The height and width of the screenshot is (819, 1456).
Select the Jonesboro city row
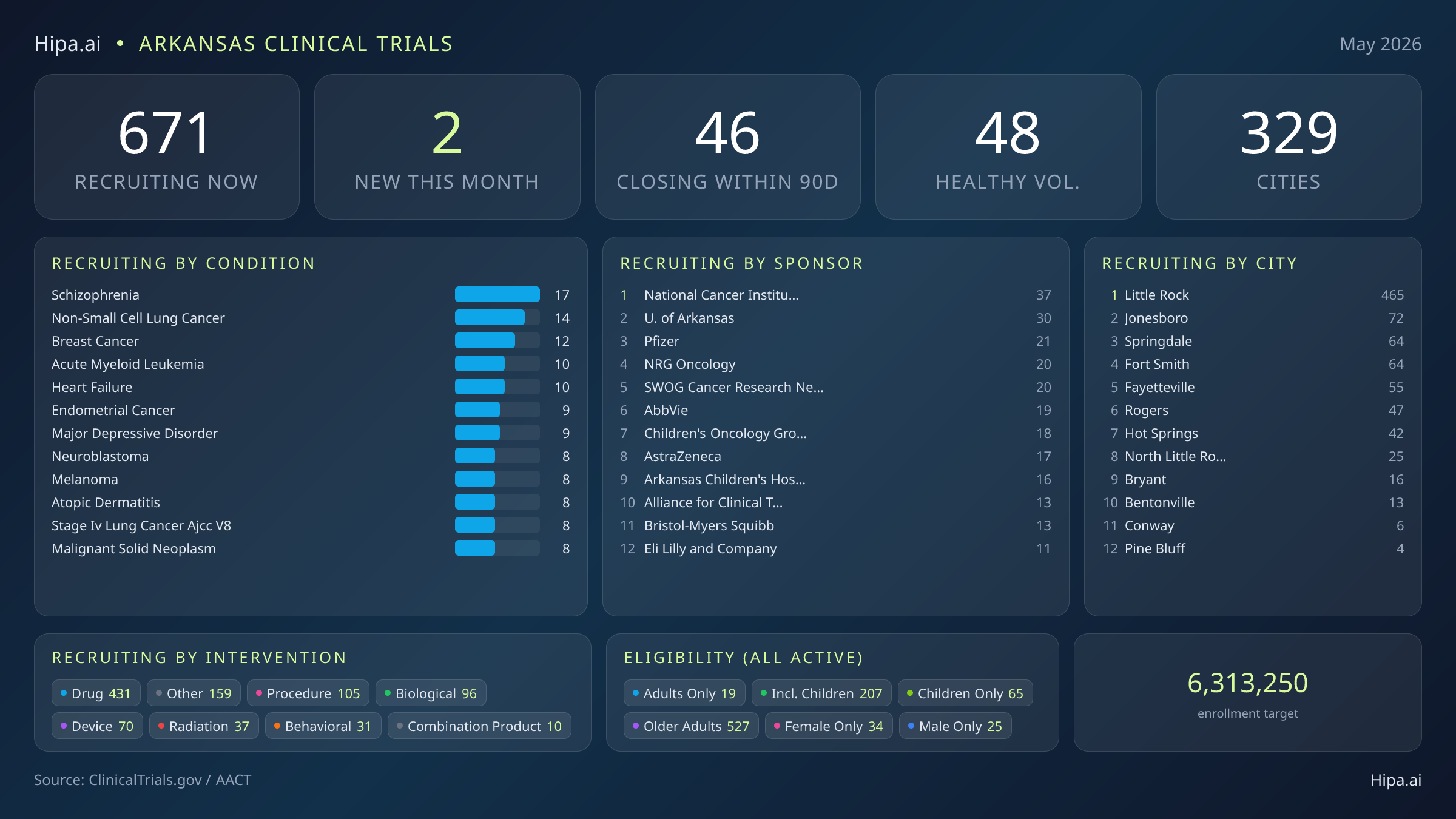click(x=1253, y=318)
